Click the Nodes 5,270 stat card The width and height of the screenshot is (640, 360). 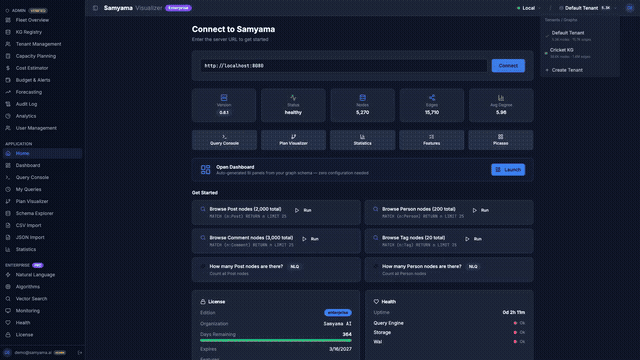[x=362, y=105]
